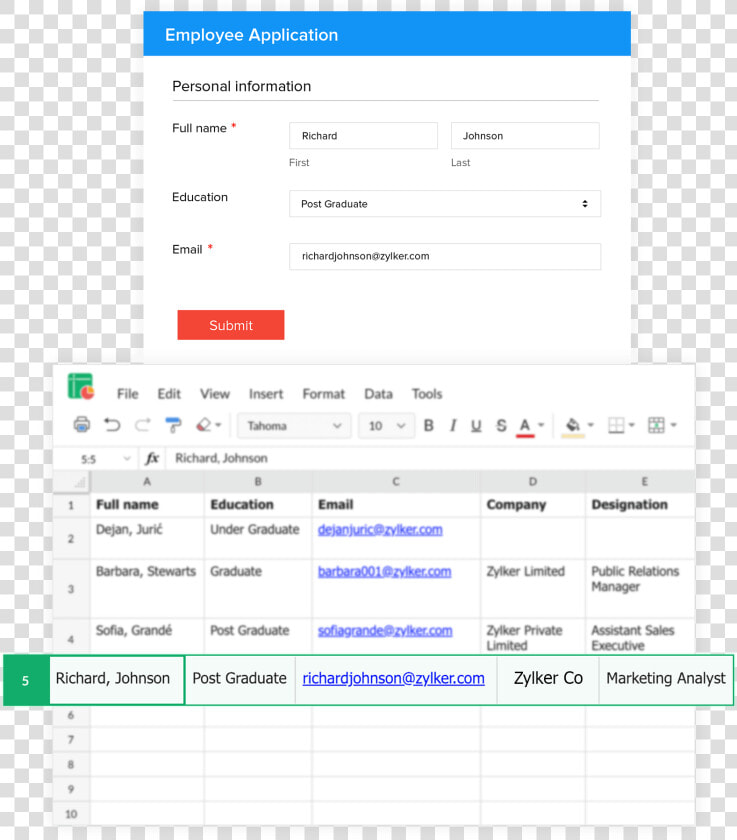Click the 'Sofia, Grandé' cell
Screen dimensions: 737x840
[x=147, y=636]
